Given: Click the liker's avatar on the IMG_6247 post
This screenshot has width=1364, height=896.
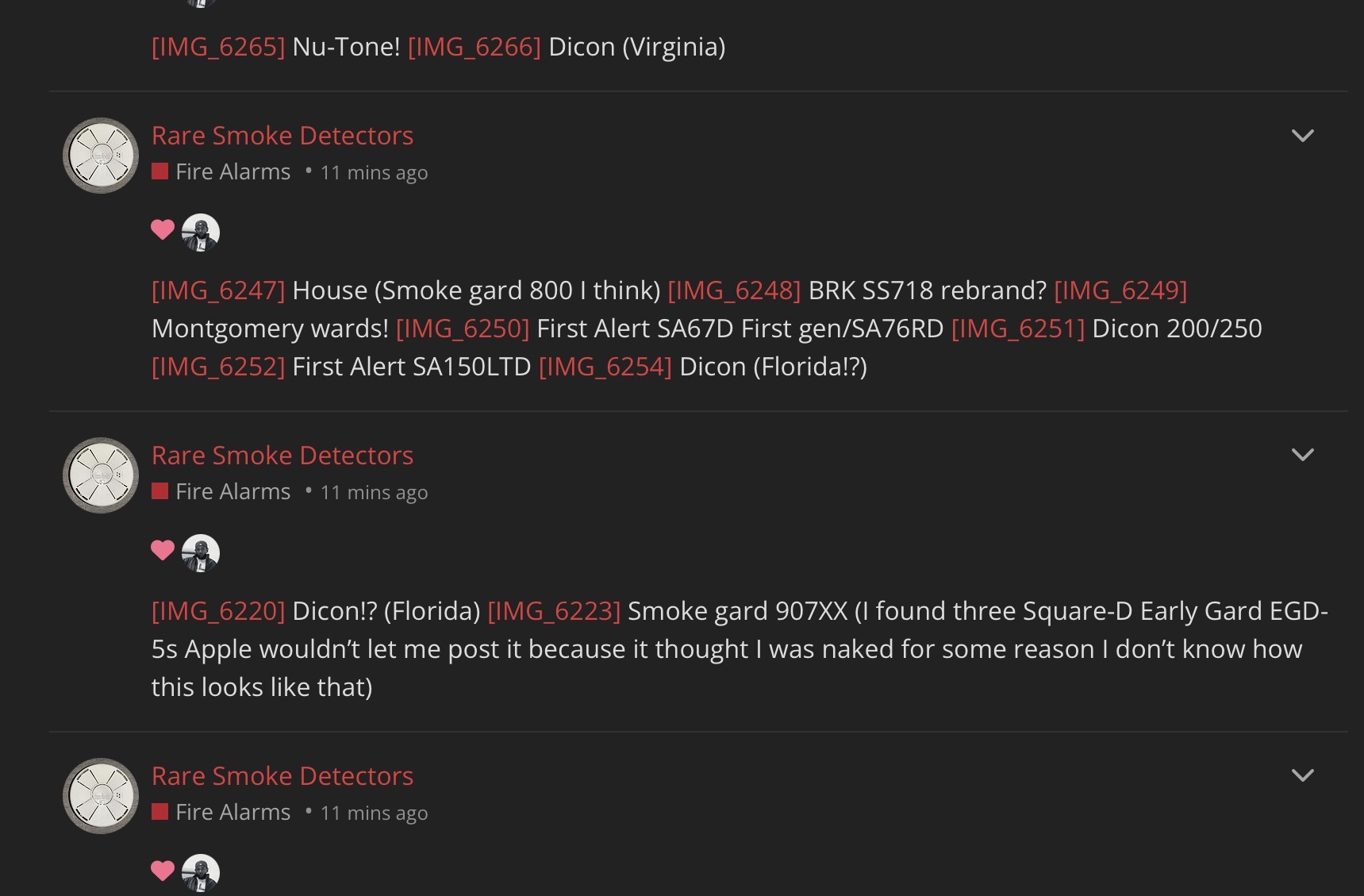Looking at the screenshot, I should [201, 233].
